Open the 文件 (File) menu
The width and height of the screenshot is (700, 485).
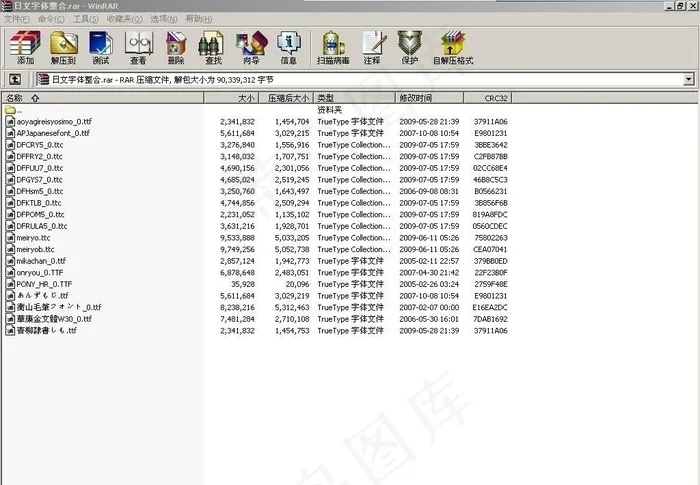pos(15,19)
